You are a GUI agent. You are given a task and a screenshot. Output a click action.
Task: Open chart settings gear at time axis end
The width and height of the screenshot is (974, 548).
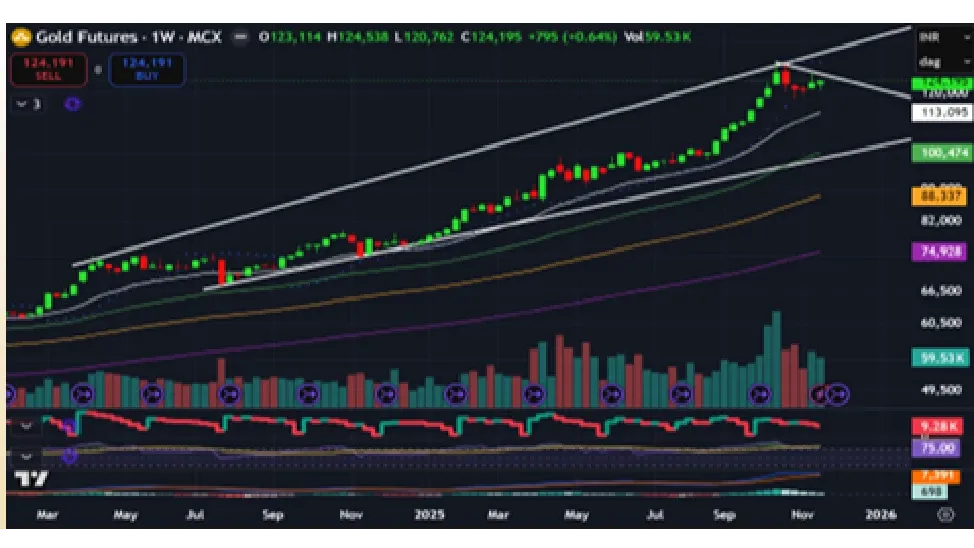(x=945, y=514)
